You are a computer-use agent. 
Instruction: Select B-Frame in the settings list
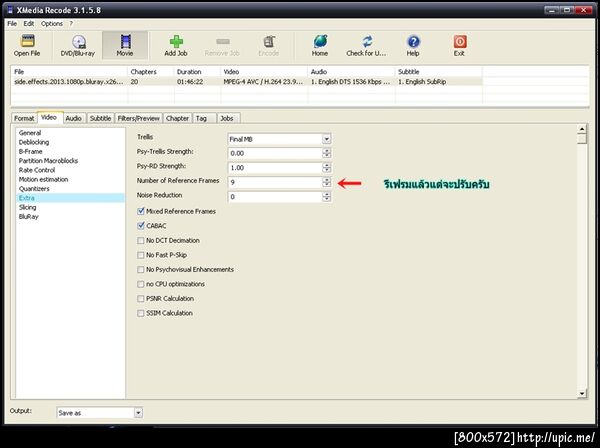point(31,152)
